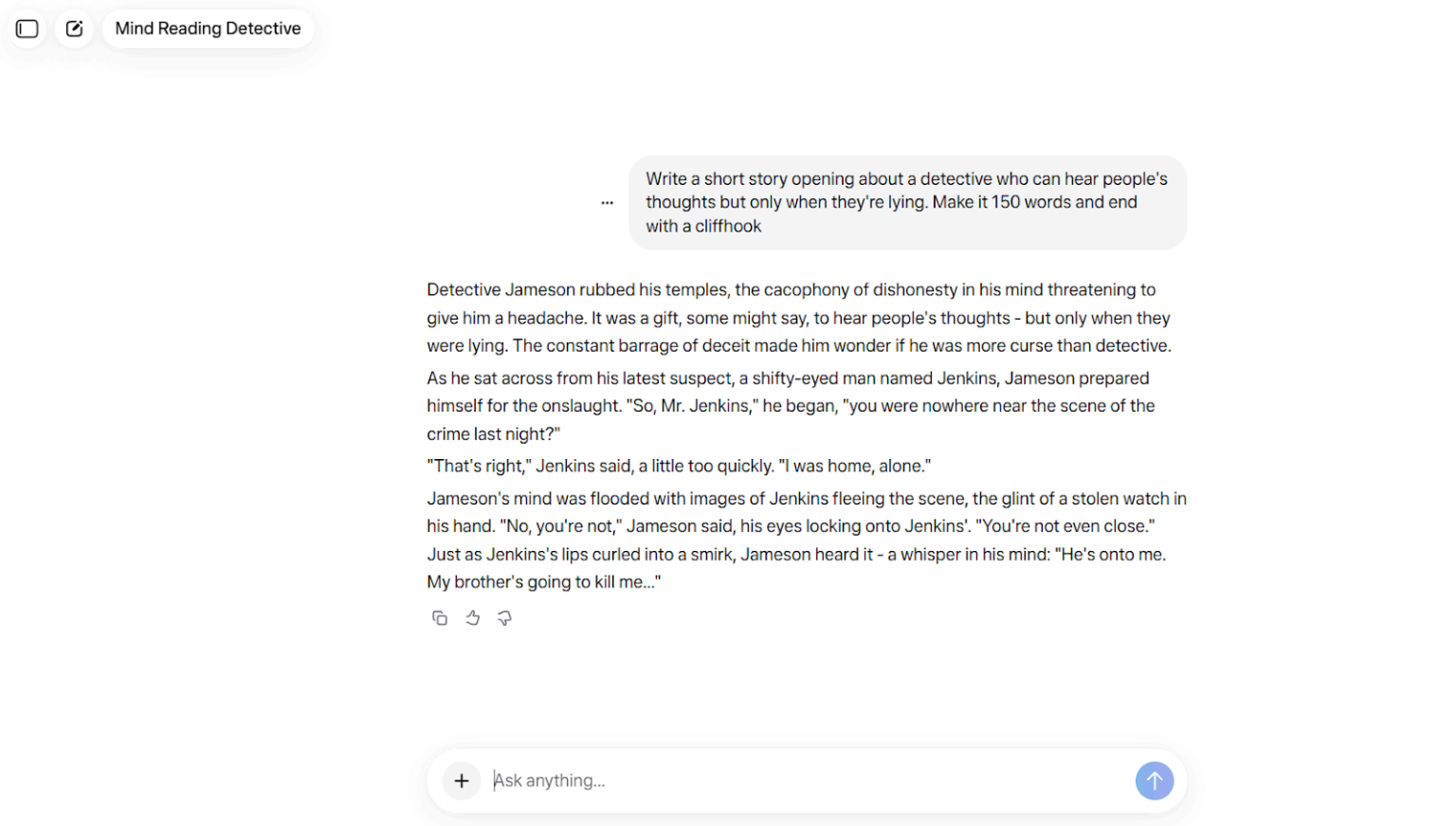
Task: Start a new chat with compose icon
Action: click(74, 28)
